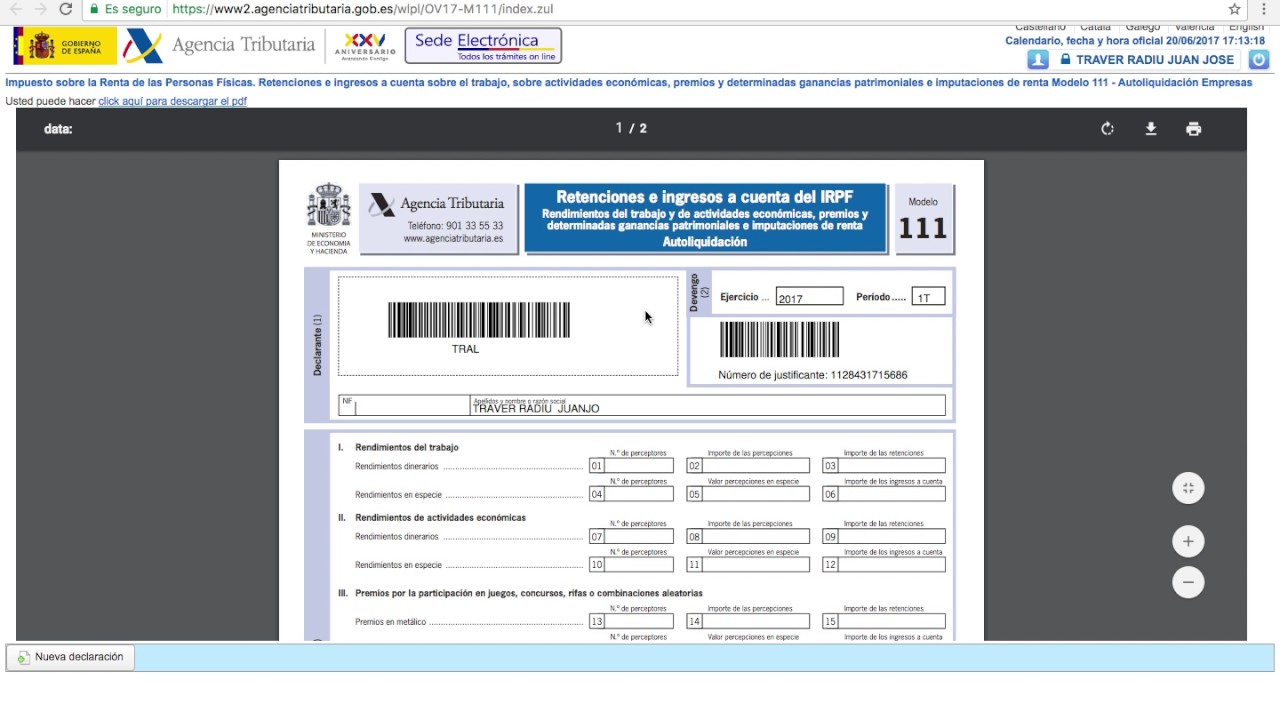The height and width of the screenshot is (720, 1280).
Task: Click the NIF field in the form
Action: pyautogui.click(x=404, y=405)
